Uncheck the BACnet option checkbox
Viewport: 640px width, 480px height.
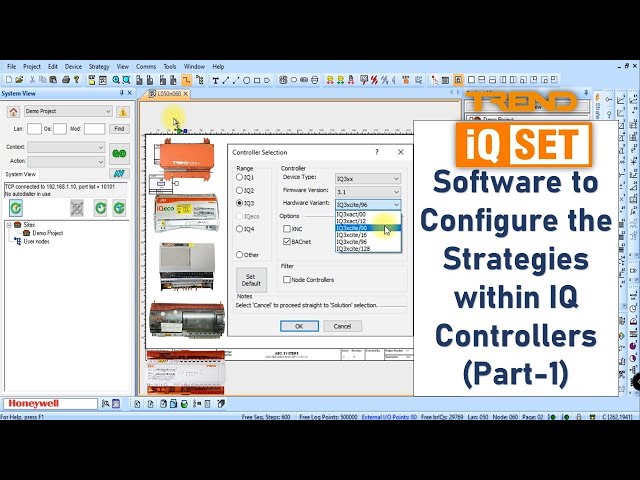tap(287, 242)
